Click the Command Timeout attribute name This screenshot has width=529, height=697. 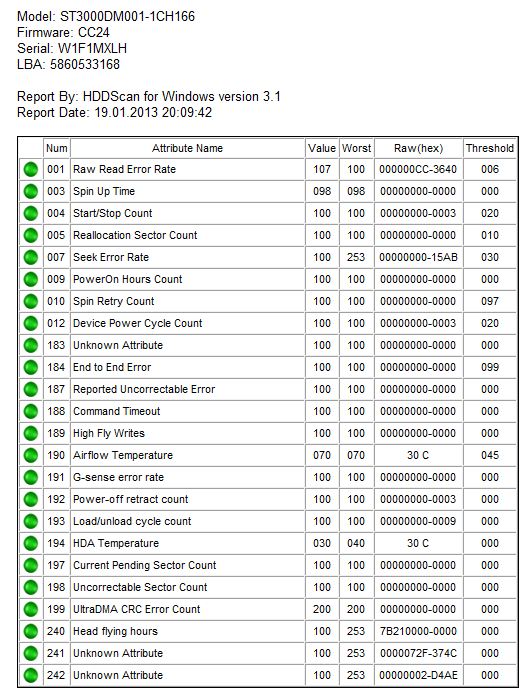(x=116, y=411)
